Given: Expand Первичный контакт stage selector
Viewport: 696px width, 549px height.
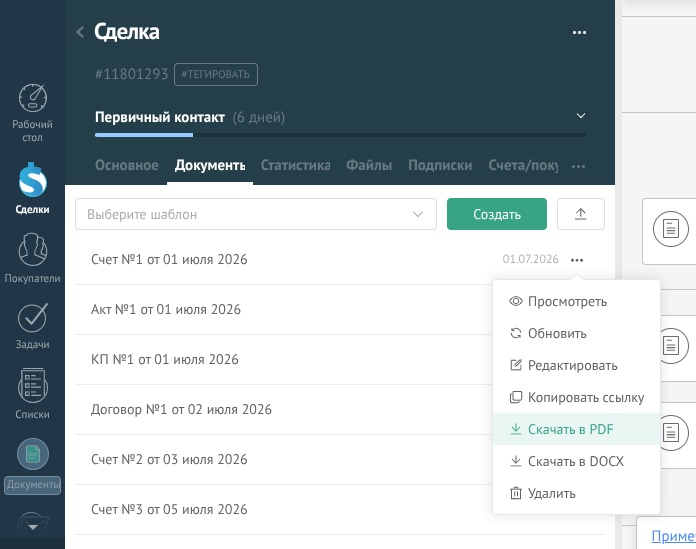Looking at the screenshot, I should [580, 116].
